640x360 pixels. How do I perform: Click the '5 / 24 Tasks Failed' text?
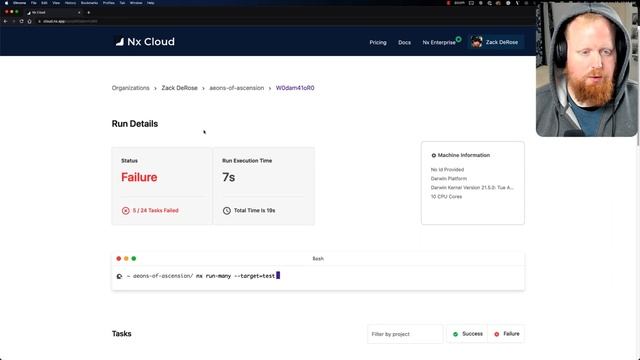[156, 211]
